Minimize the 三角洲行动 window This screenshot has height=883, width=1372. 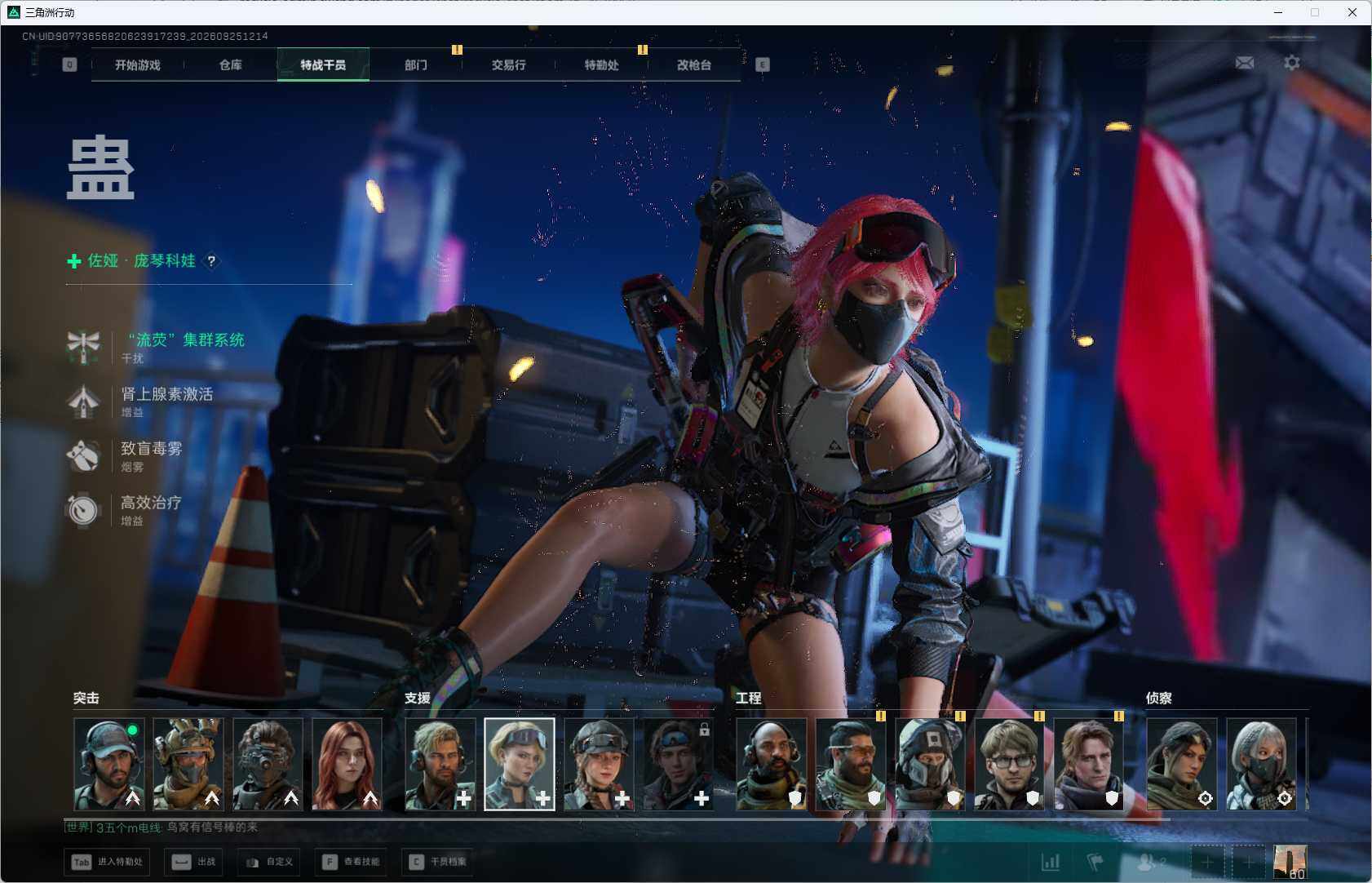1278,12
